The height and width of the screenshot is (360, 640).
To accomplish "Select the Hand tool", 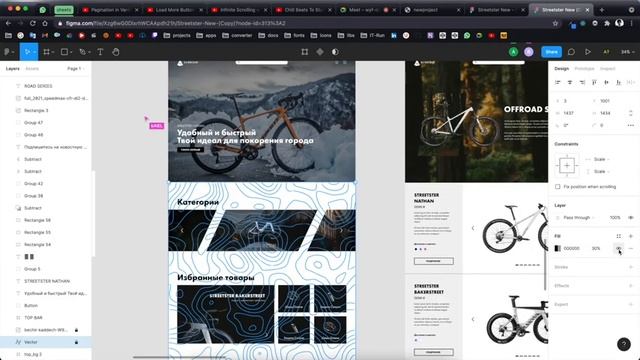I will click(116, 52).
